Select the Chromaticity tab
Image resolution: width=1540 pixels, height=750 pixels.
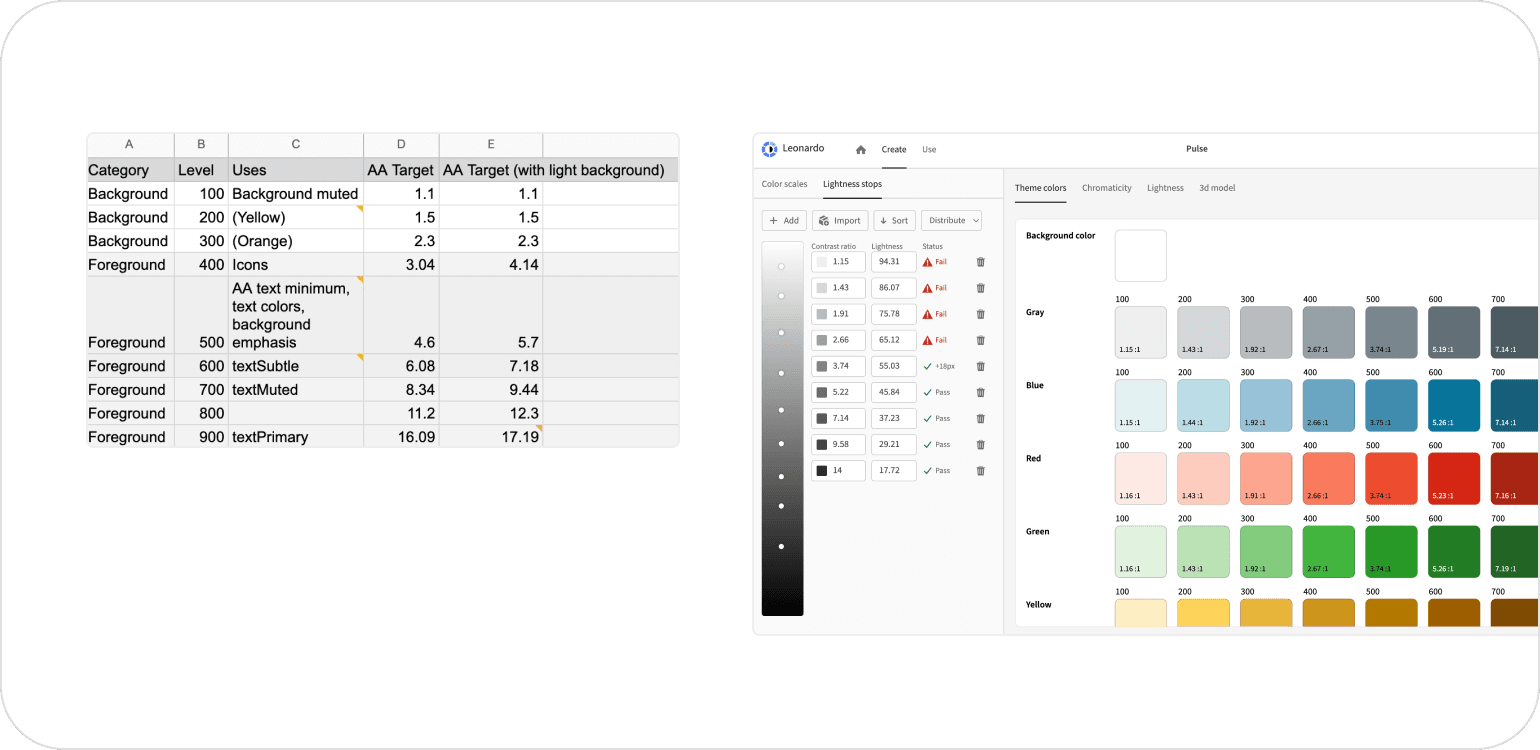coord(1107,188)
